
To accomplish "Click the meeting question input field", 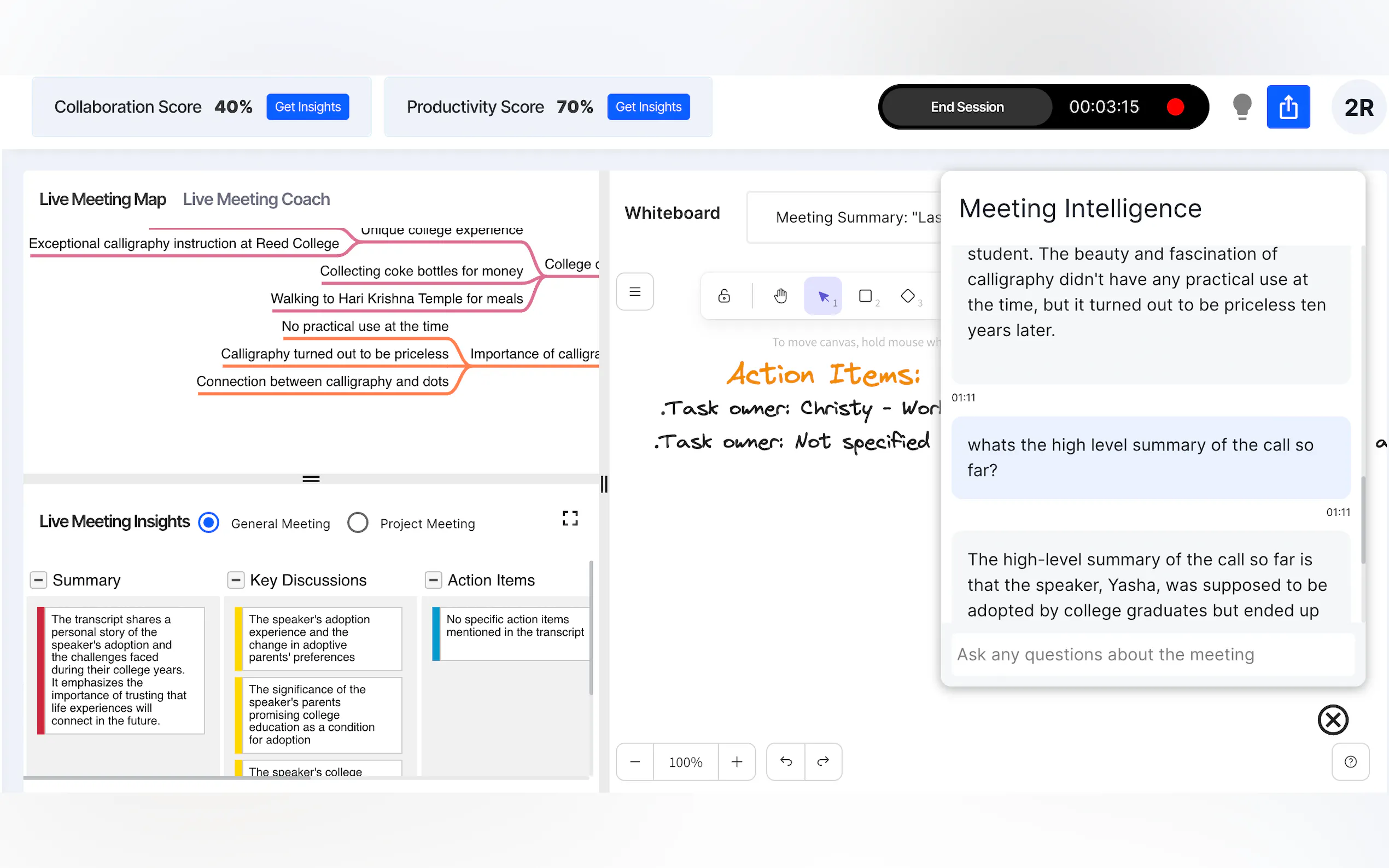I will [x=1151, y=654].
